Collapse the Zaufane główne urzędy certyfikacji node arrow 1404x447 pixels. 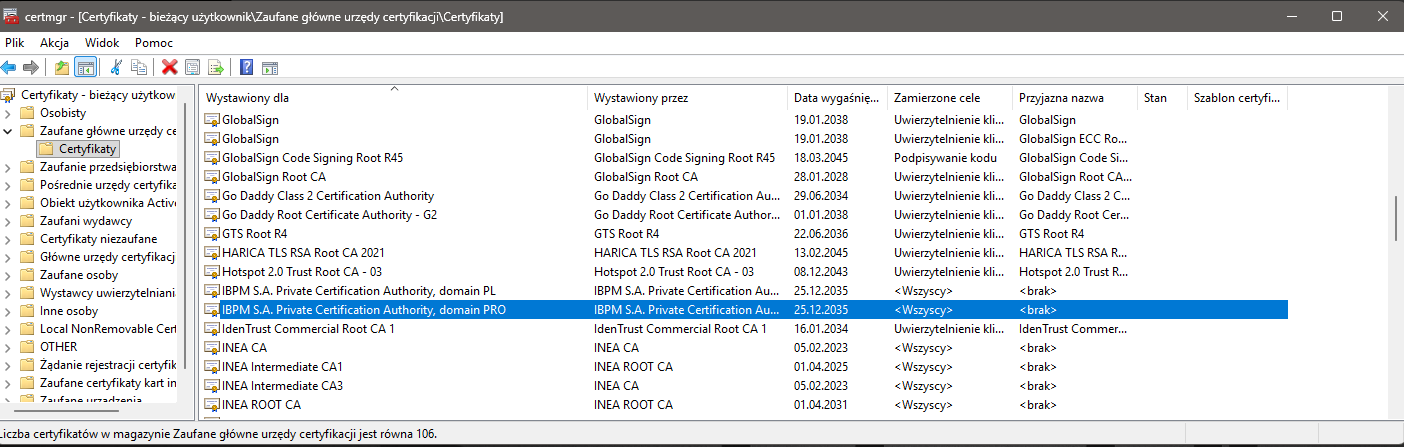(8, 131)
